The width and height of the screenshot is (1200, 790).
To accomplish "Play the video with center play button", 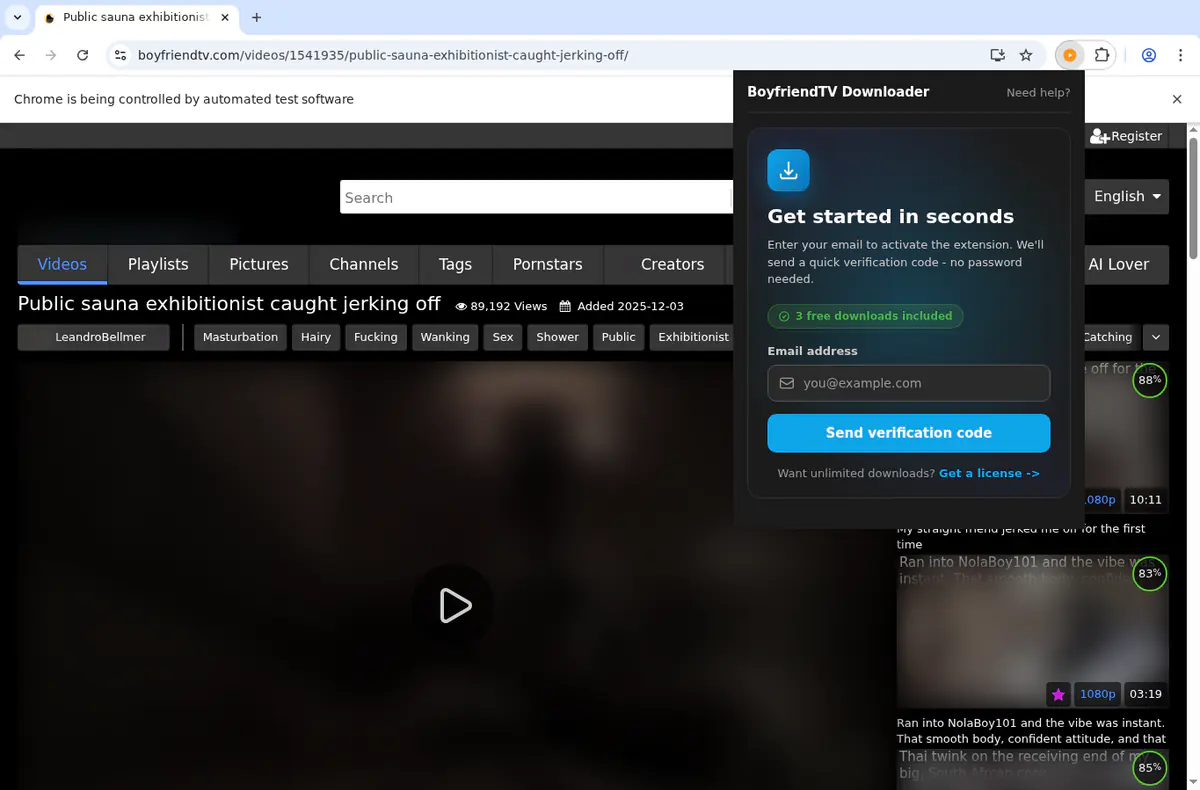I will coord(455,605).
